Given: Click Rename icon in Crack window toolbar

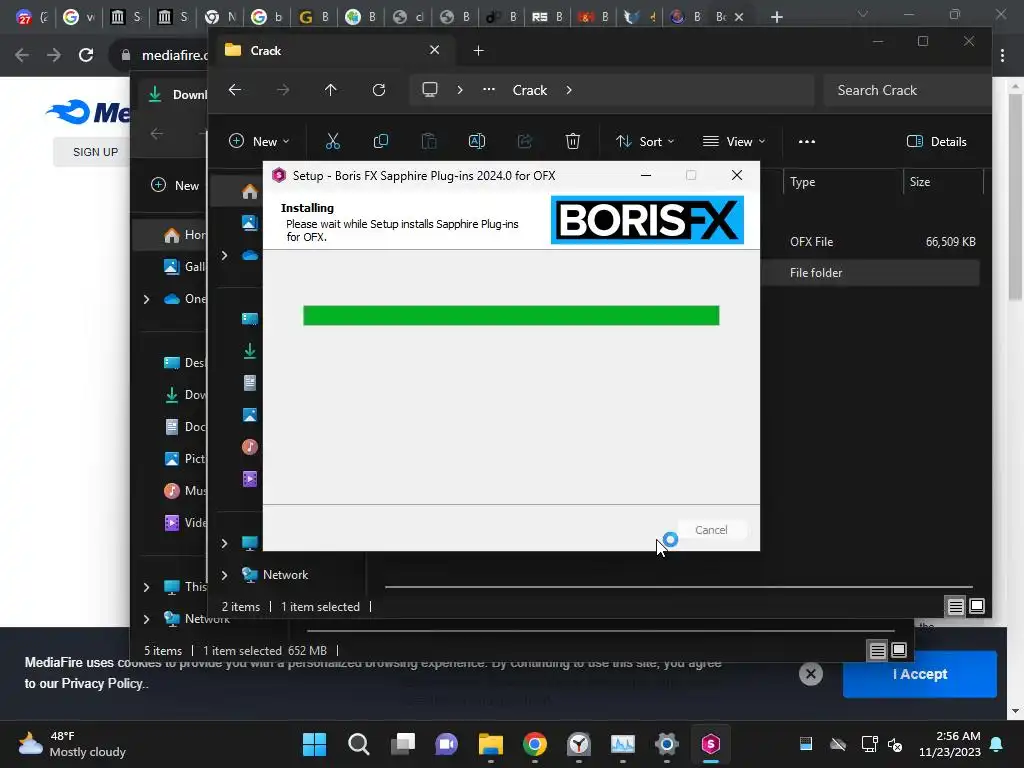Looking at the screenshot, I should pyautogui.click(x=477, y=141).
